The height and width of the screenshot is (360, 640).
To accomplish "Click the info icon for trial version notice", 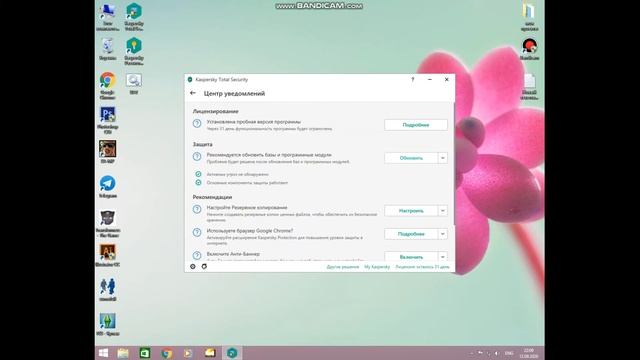I will pos(197,123).
